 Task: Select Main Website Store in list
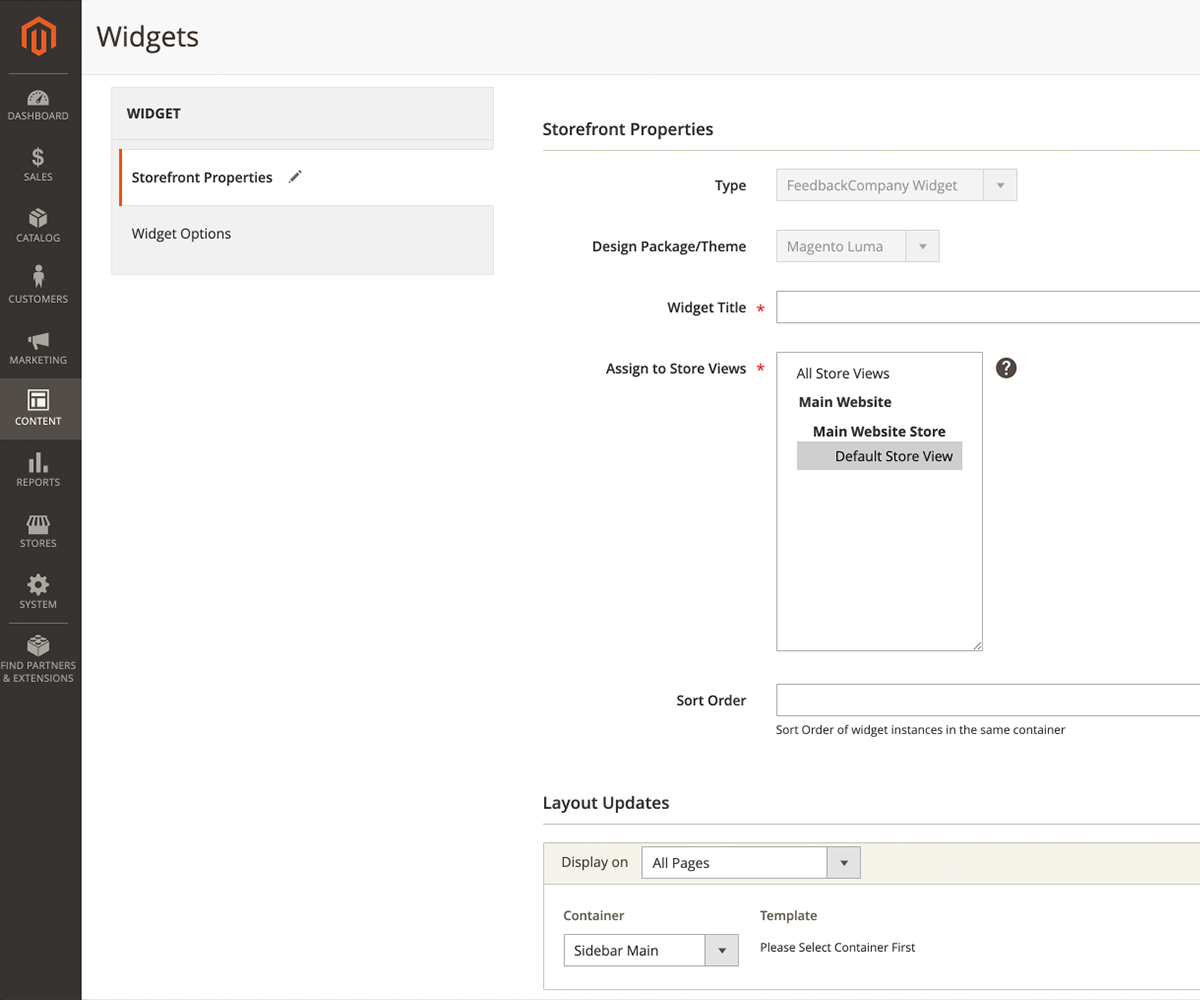click(879, 432)
